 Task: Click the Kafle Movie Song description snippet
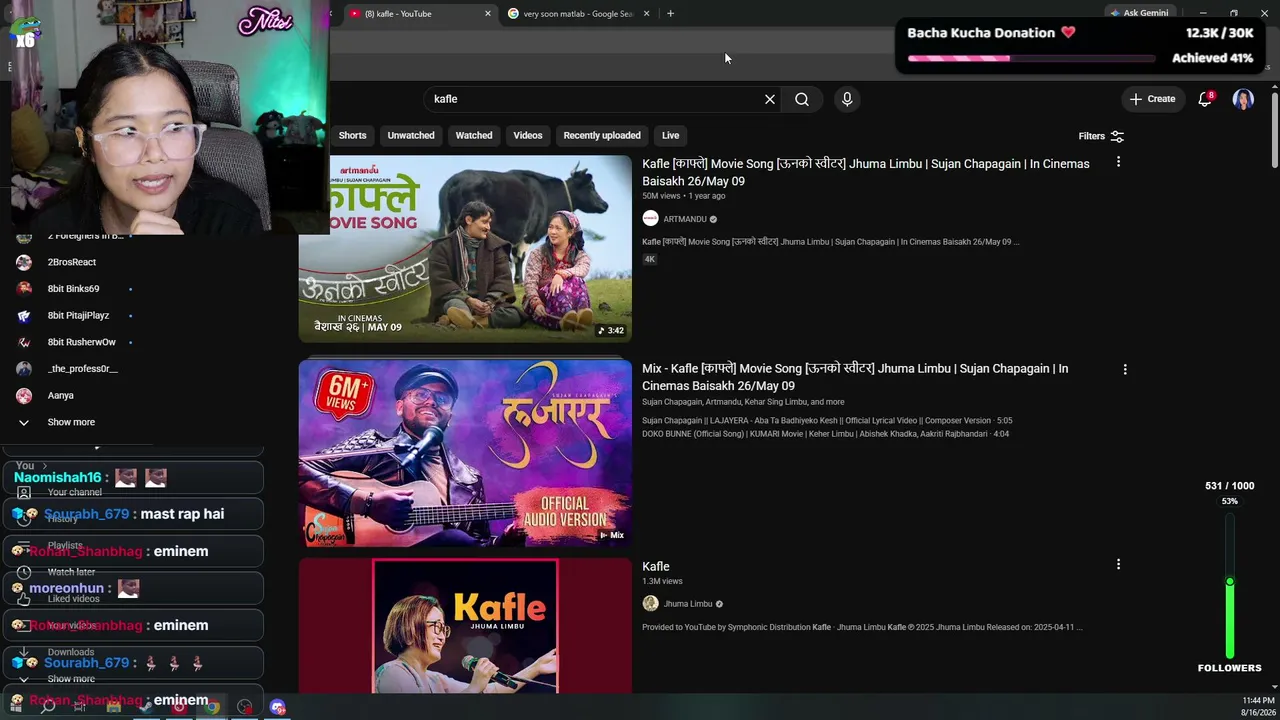coord(830,242)
